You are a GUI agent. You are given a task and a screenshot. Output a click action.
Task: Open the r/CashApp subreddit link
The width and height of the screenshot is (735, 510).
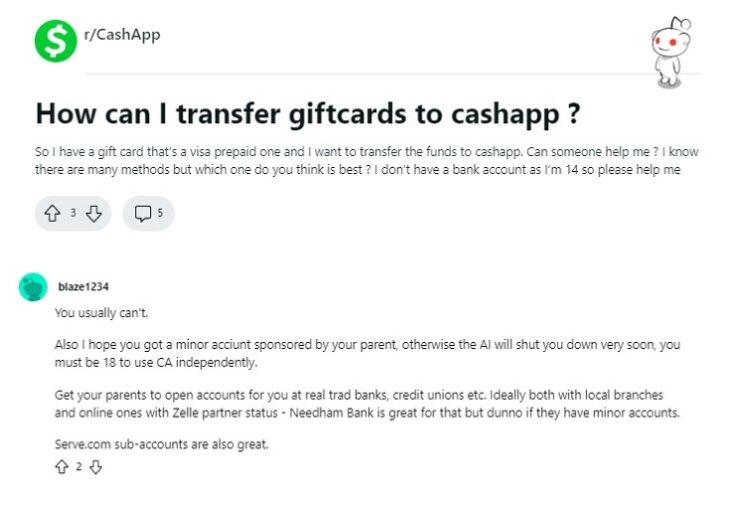(122, 35)
